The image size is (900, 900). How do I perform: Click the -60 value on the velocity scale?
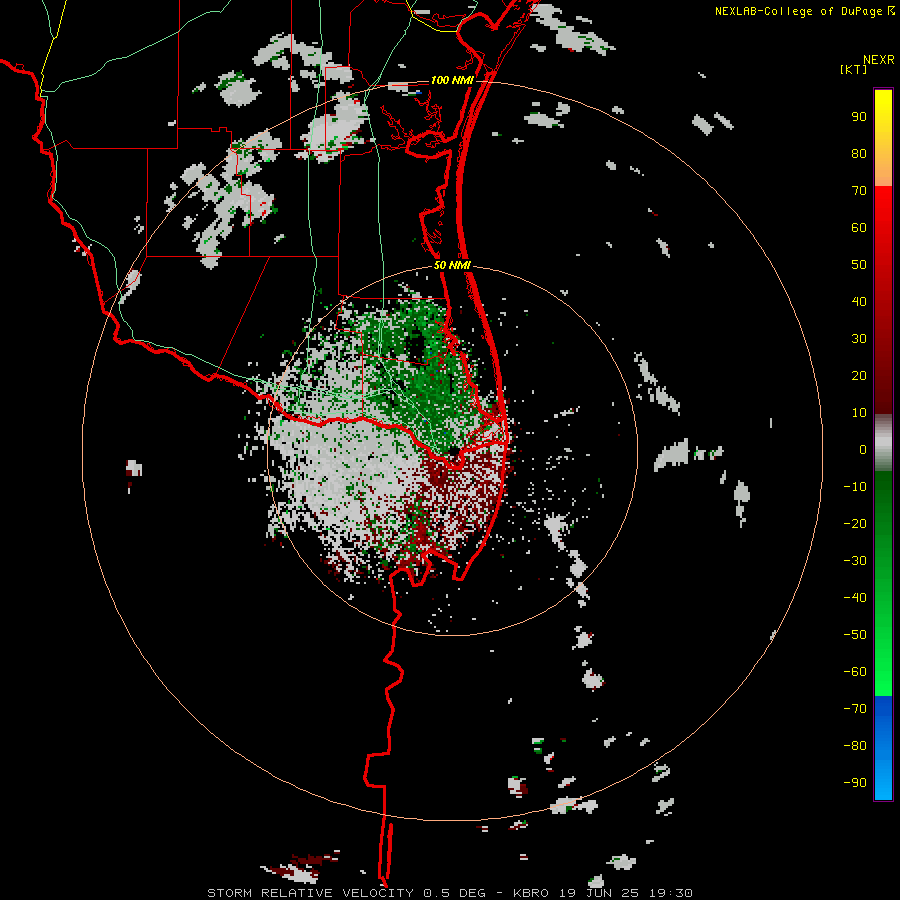855,672
